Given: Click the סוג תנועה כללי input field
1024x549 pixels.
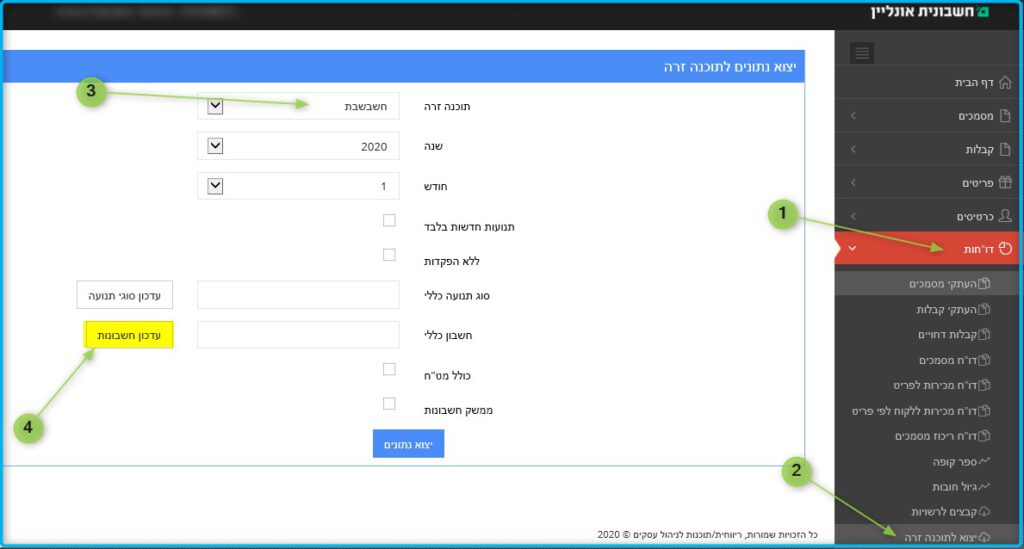Looking at the screenshot, I should tap(298, 295).
